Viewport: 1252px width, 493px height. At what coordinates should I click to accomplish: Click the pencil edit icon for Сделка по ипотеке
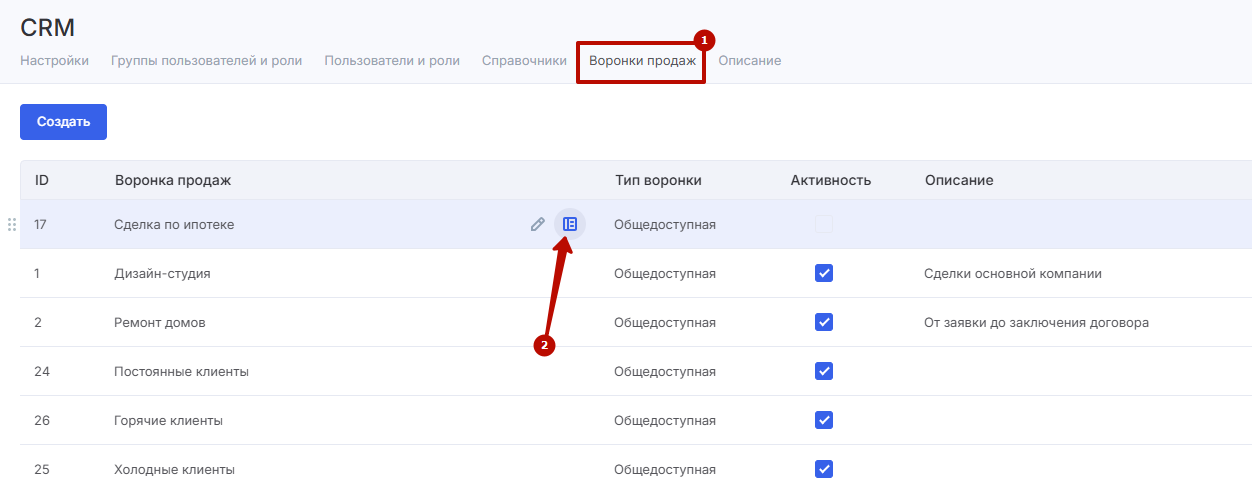click(537, 225)
